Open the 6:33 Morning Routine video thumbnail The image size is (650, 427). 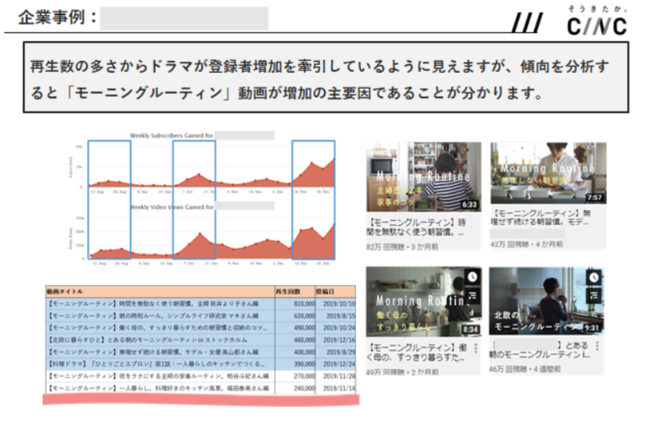[x=423, y=176]
